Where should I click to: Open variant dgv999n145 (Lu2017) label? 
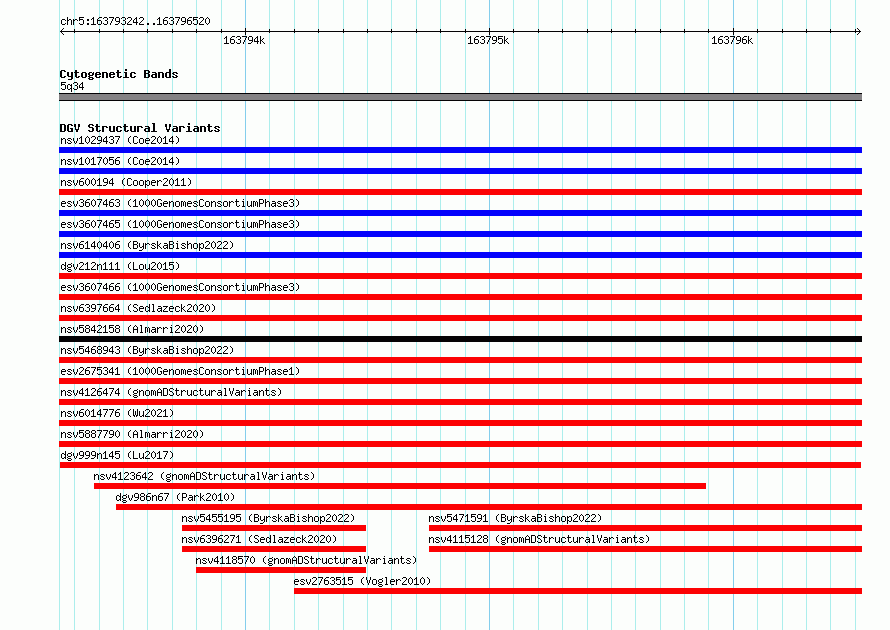(117, 455)
